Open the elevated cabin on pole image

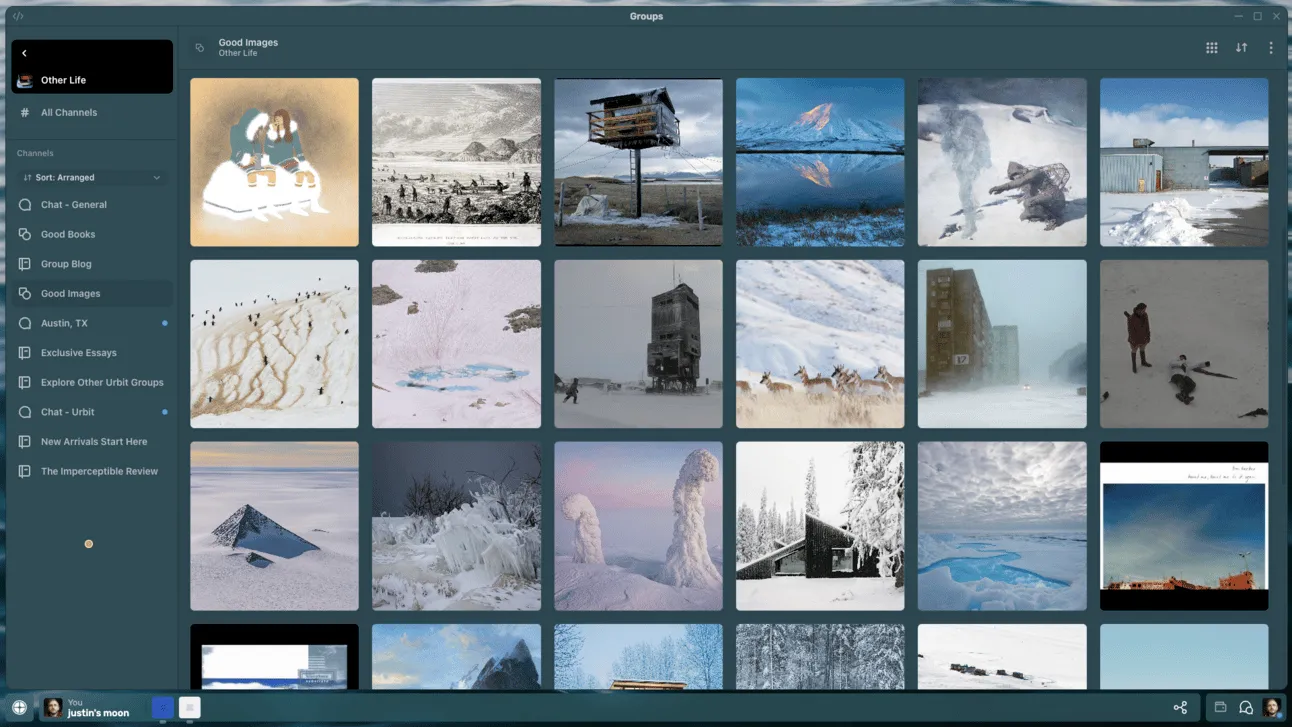click(x=638, y=162)
